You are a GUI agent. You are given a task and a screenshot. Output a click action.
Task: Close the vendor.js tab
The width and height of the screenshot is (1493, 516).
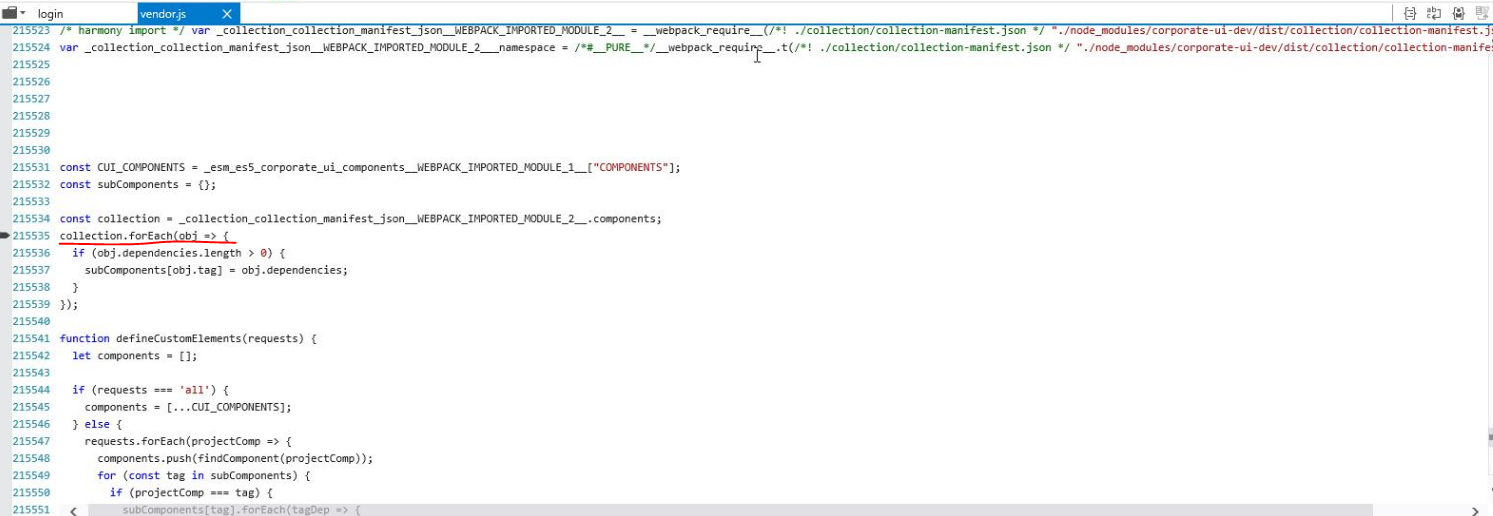227,14
